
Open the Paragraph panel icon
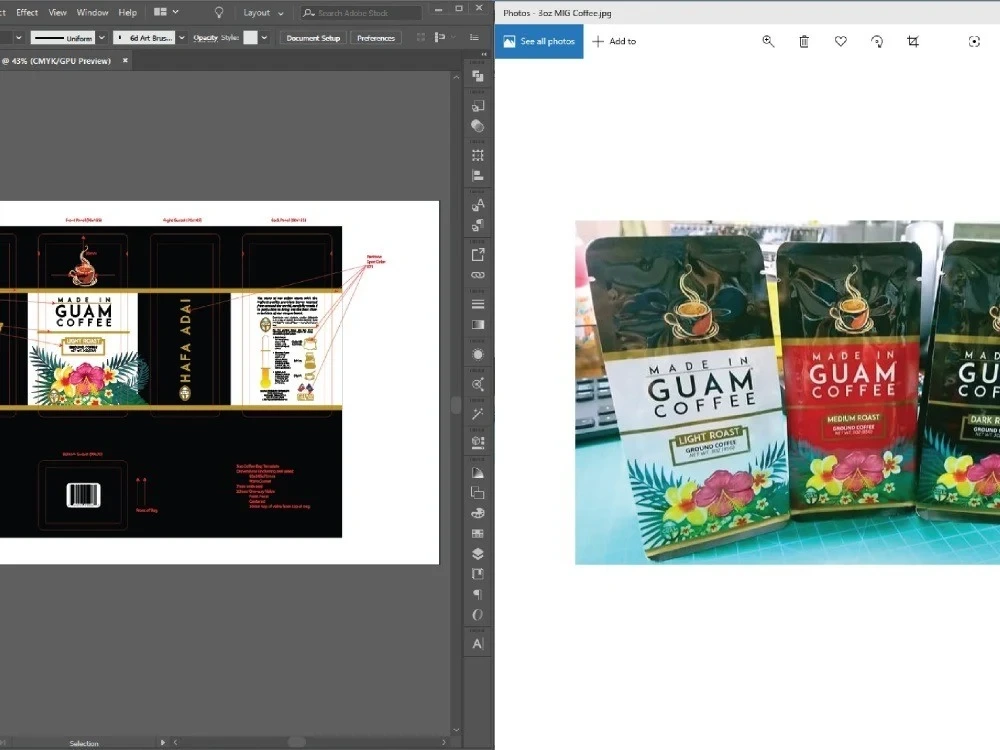click(478, 594)
